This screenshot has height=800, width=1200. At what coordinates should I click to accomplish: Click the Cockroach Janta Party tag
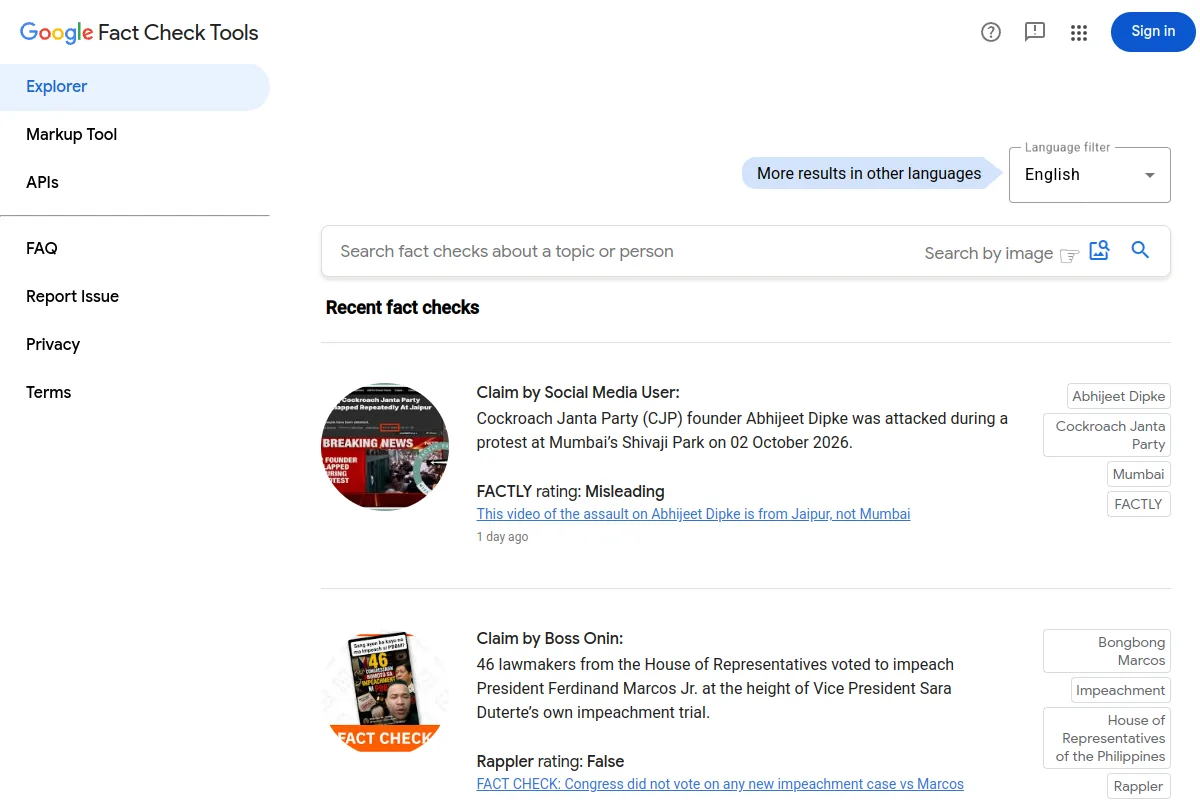[1107, 435]
